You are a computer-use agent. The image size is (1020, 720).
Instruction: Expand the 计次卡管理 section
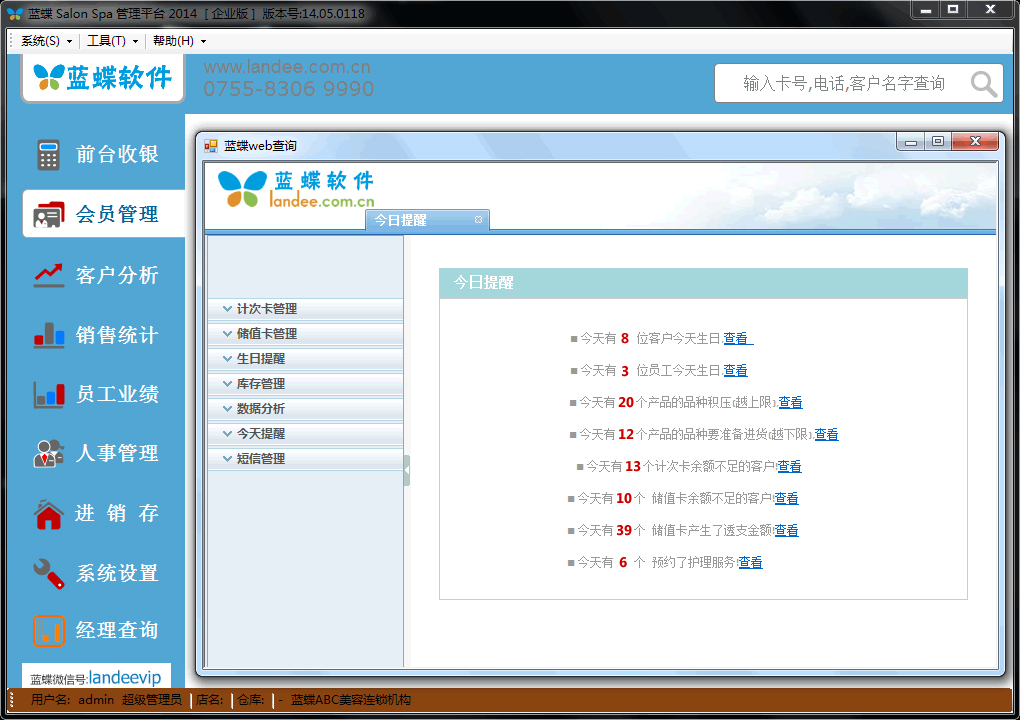tap(305, 309)
